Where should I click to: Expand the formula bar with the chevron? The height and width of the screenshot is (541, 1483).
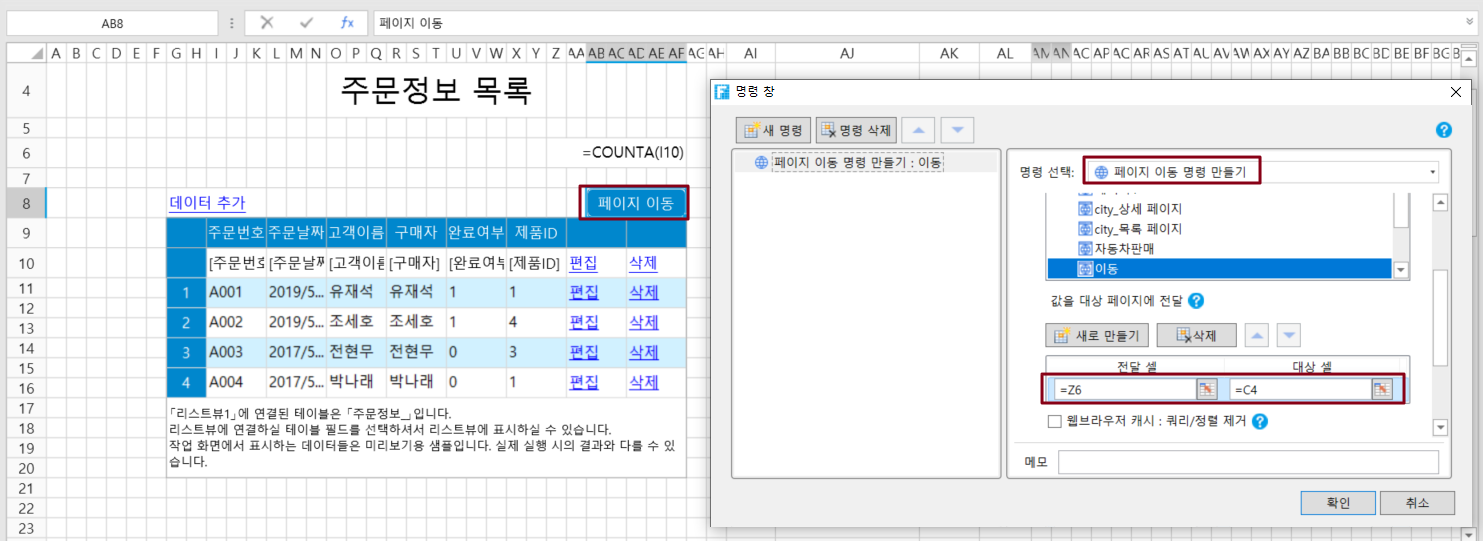pyautogui.click(x=1469, y=22)
